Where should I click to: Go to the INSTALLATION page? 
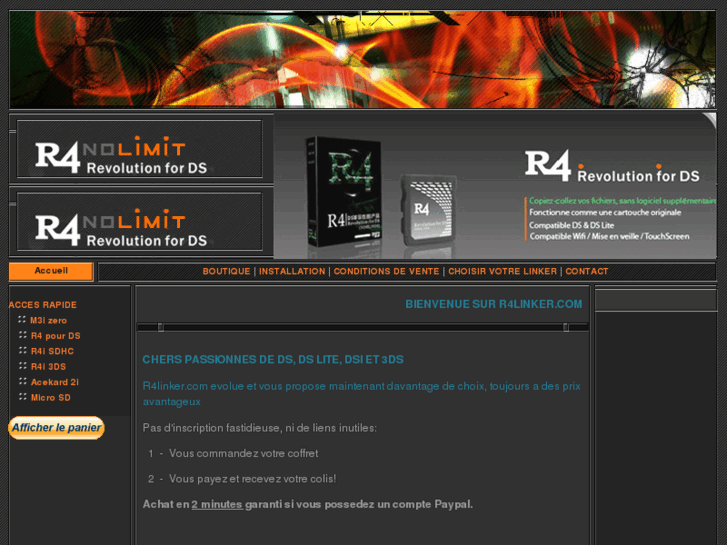point(292,271)
